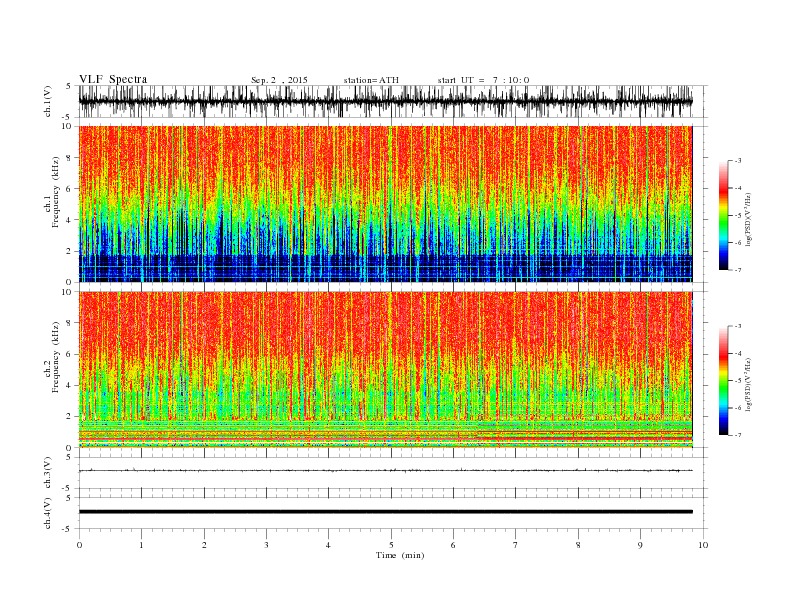This screenshot has height=612, width=792.
Task: Click the ch.2 spectrogram plot area
Action: tap(386, 370)
